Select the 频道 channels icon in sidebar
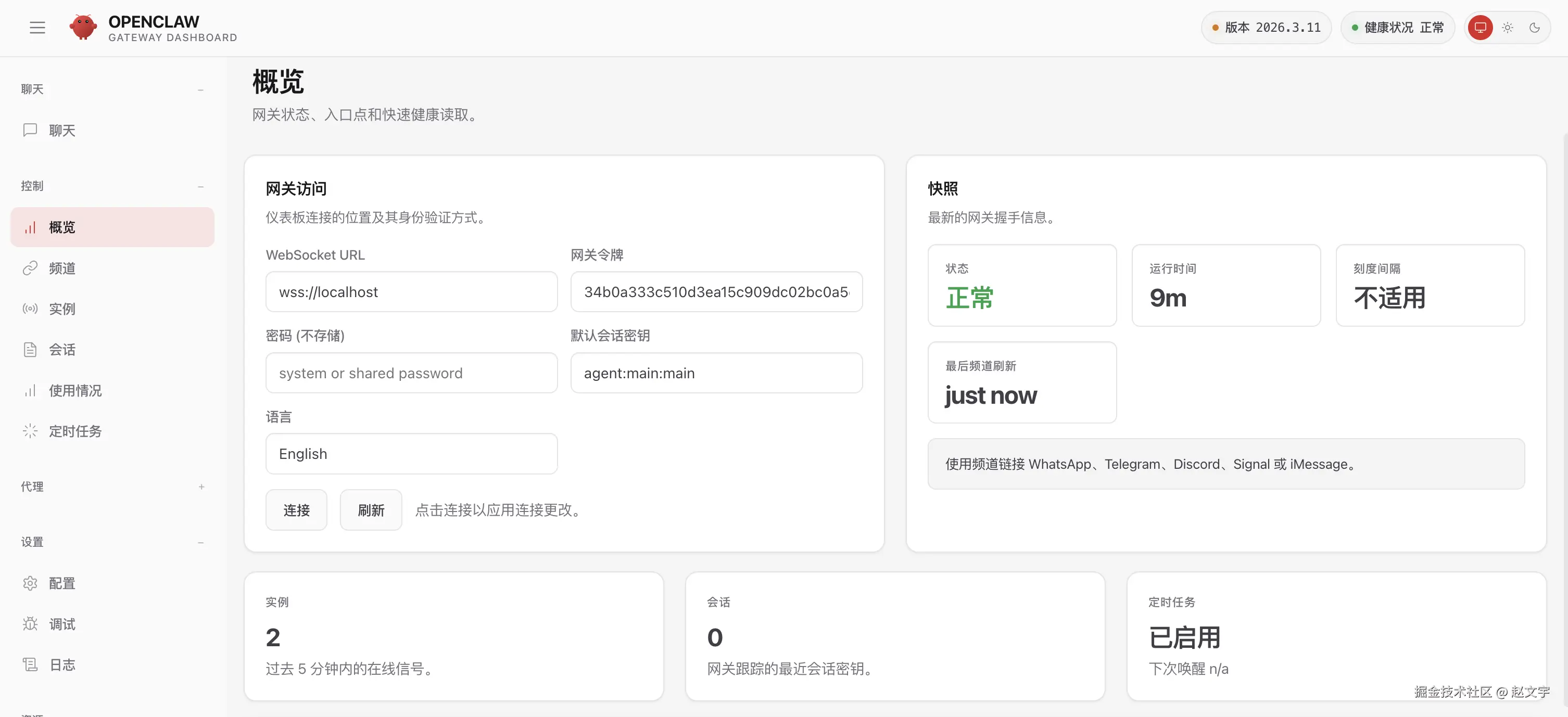 [30, 267]
